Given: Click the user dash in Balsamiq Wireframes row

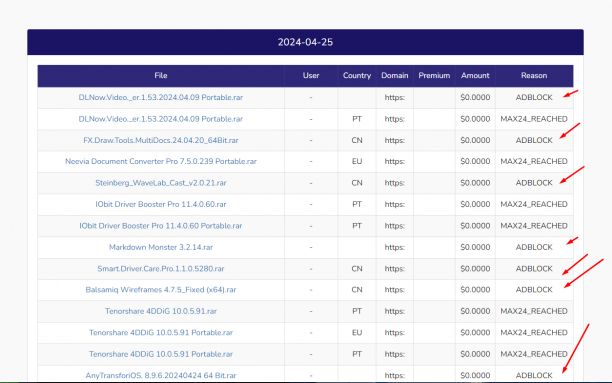Looking at the screenshot, I should click(311, 290).
